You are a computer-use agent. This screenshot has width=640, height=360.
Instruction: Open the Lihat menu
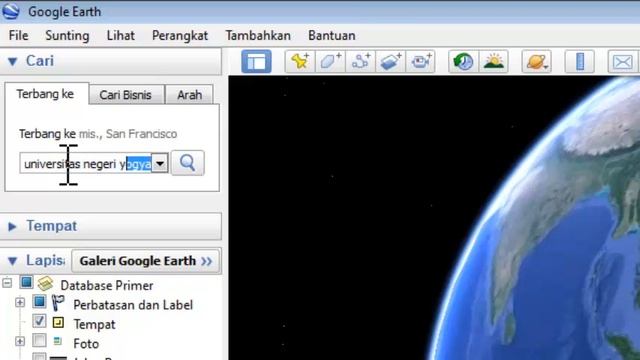coord(121,36)
